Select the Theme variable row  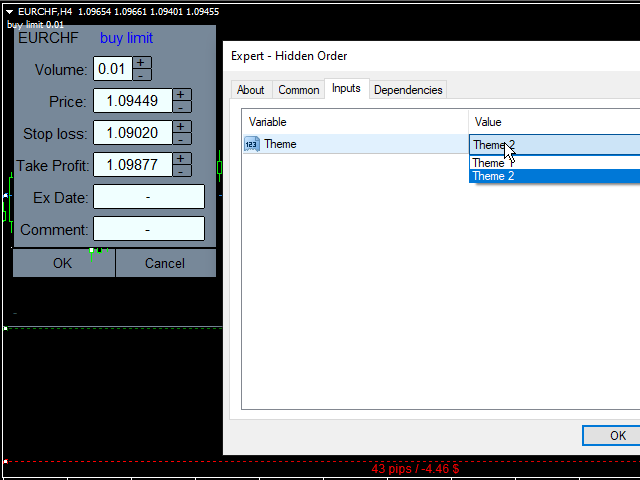tap(356, 144)
